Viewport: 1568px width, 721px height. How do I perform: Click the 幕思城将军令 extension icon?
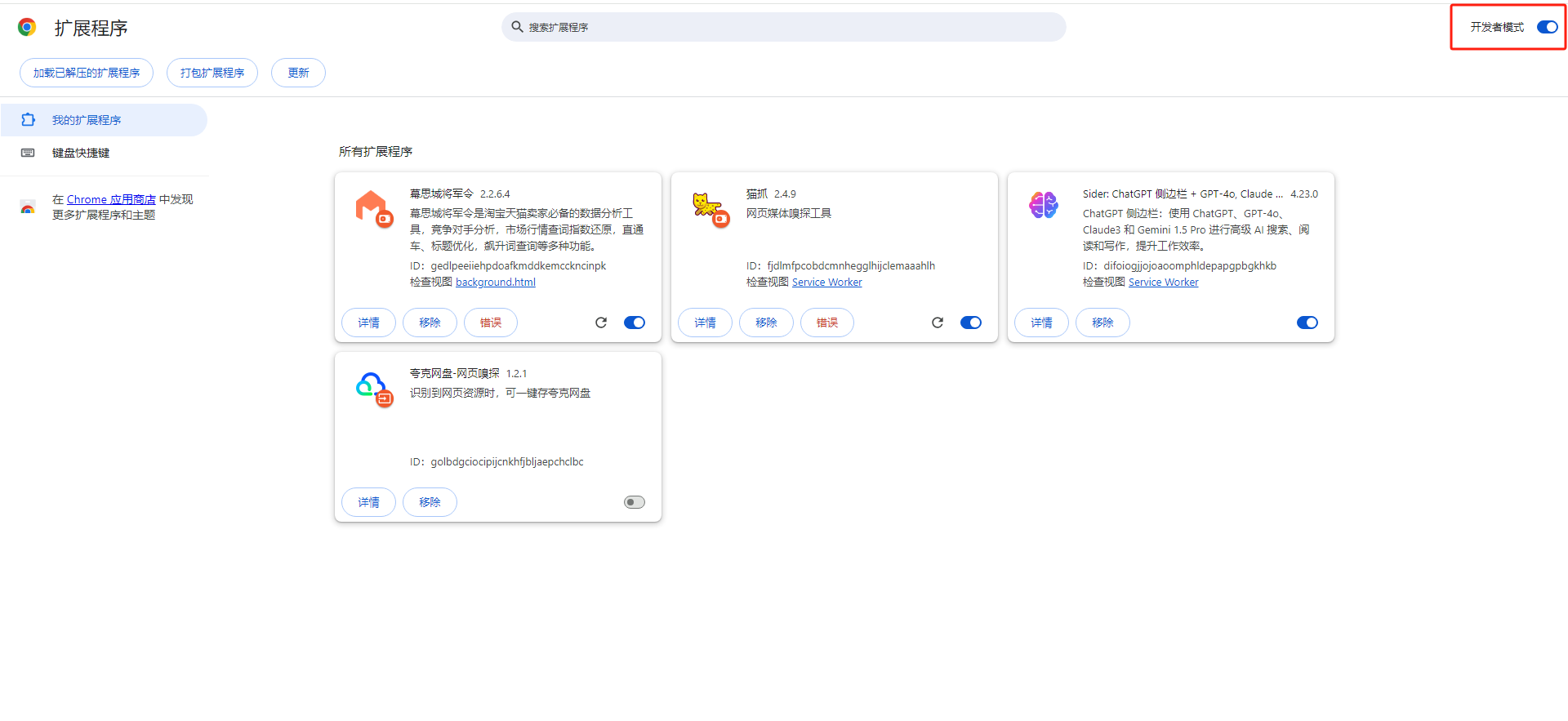[x=374, y=209]
